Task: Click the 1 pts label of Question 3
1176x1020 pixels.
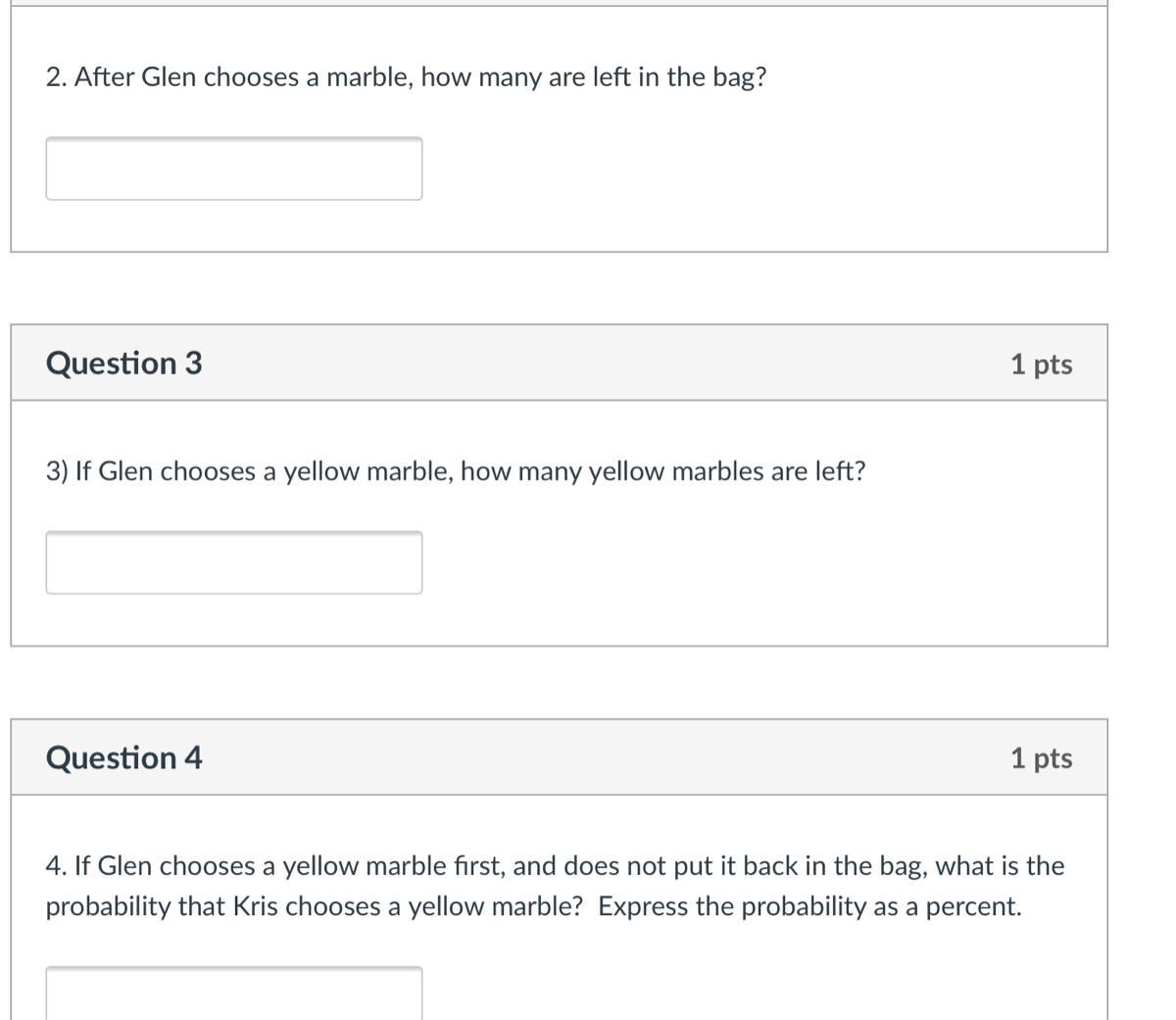Action: (x=1041, y=364)
